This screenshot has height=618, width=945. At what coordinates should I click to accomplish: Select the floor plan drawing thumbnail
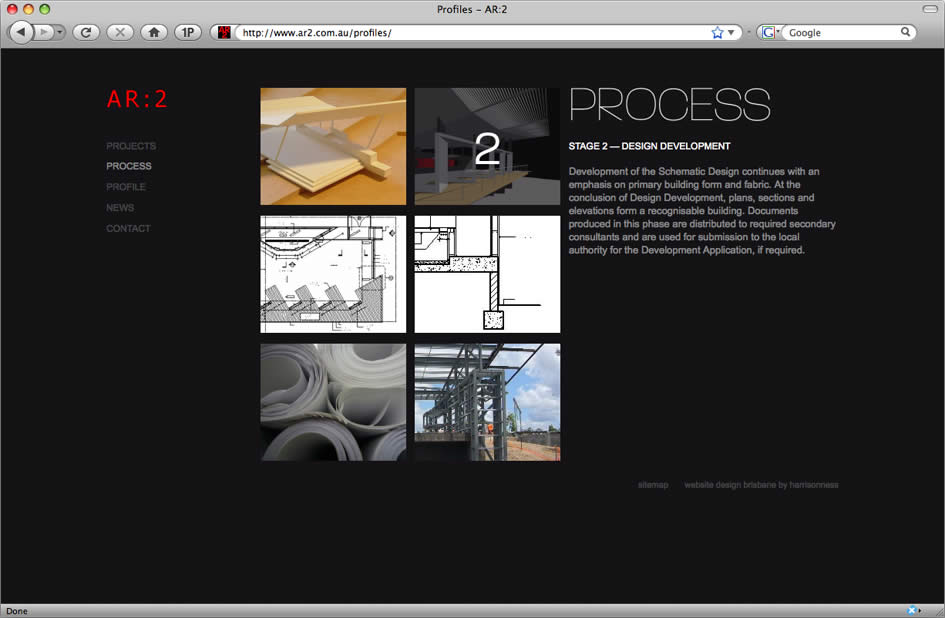point(333,274)
